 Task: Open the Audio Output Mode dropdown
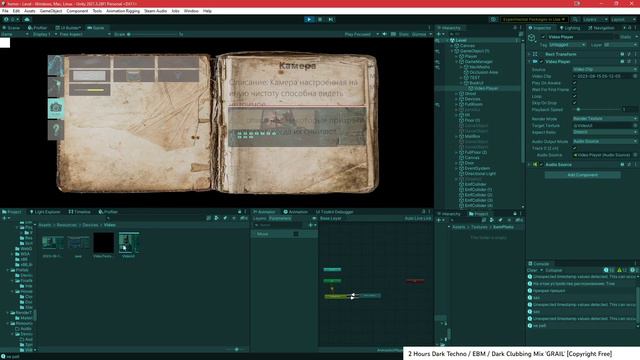(605, 141)
